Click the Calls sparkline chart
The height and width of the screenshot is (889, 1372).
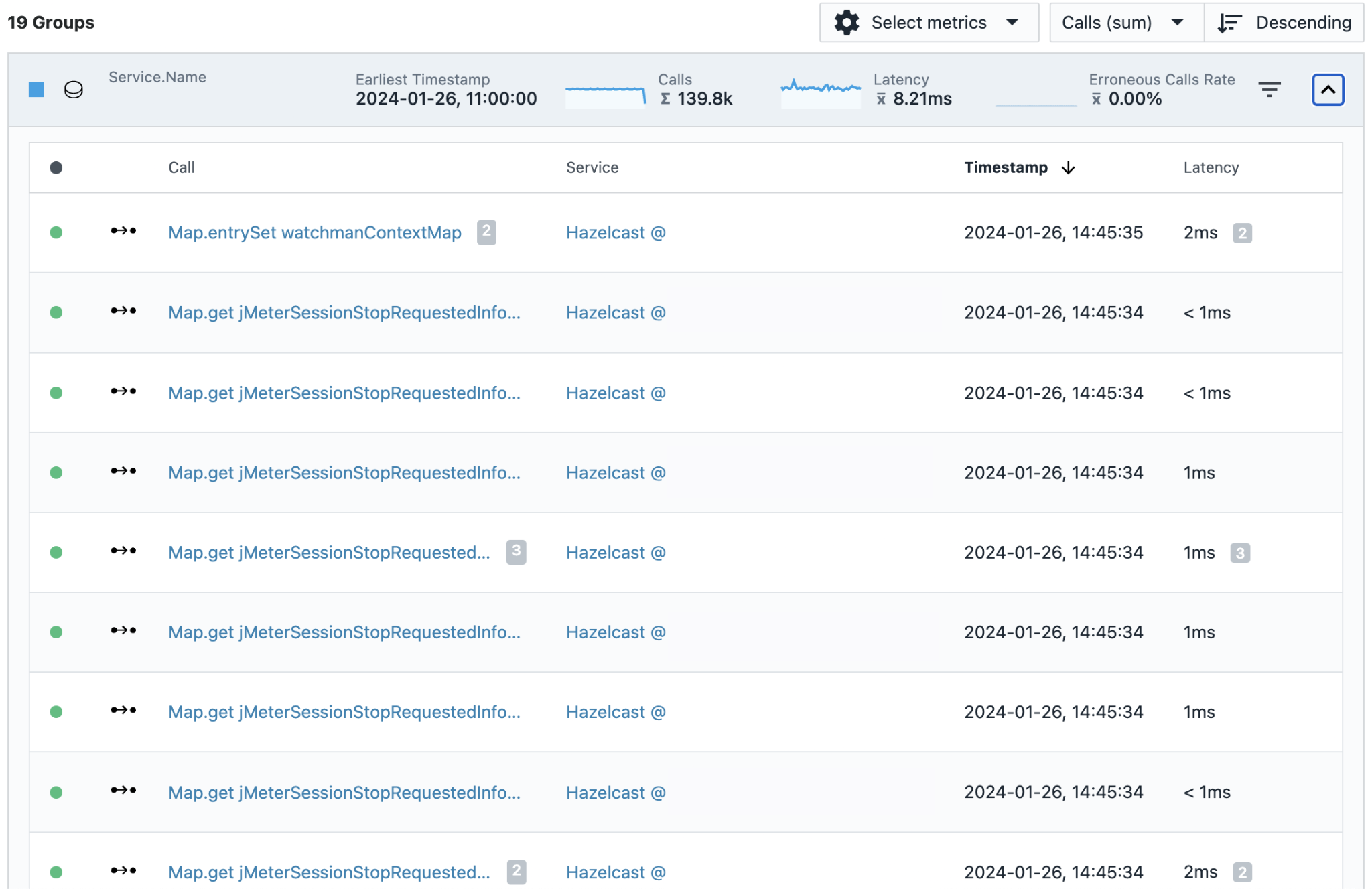click(x=605, y=94)
